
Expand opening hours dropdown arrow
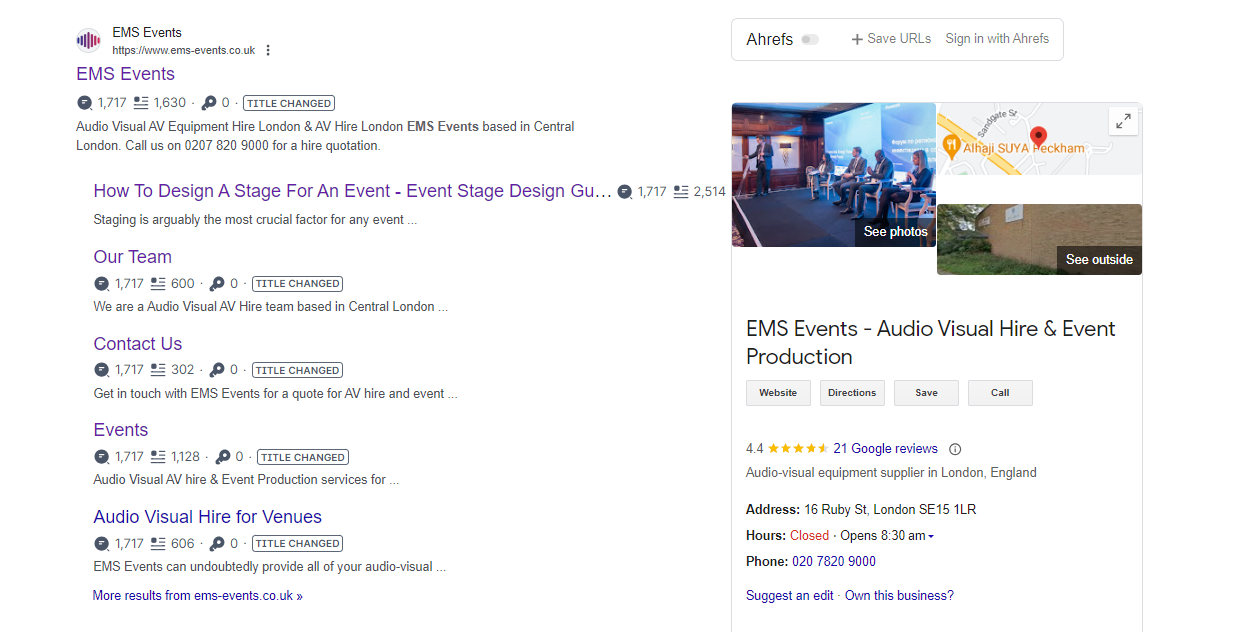(931, 537)
